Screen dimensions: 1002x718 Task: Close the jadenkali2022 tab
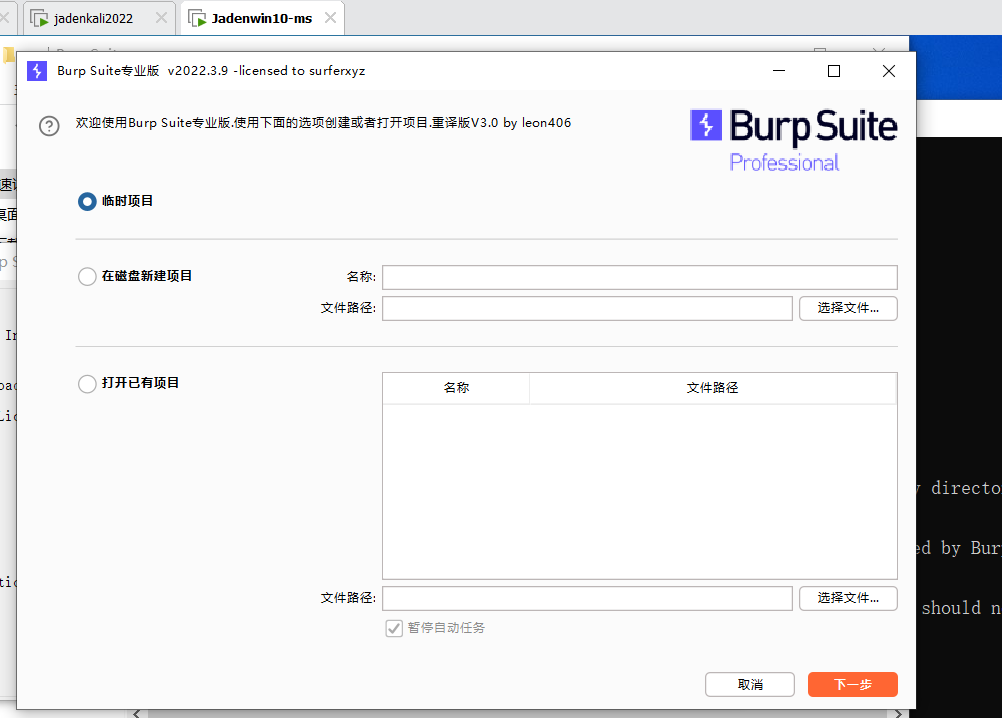point(162,18)
